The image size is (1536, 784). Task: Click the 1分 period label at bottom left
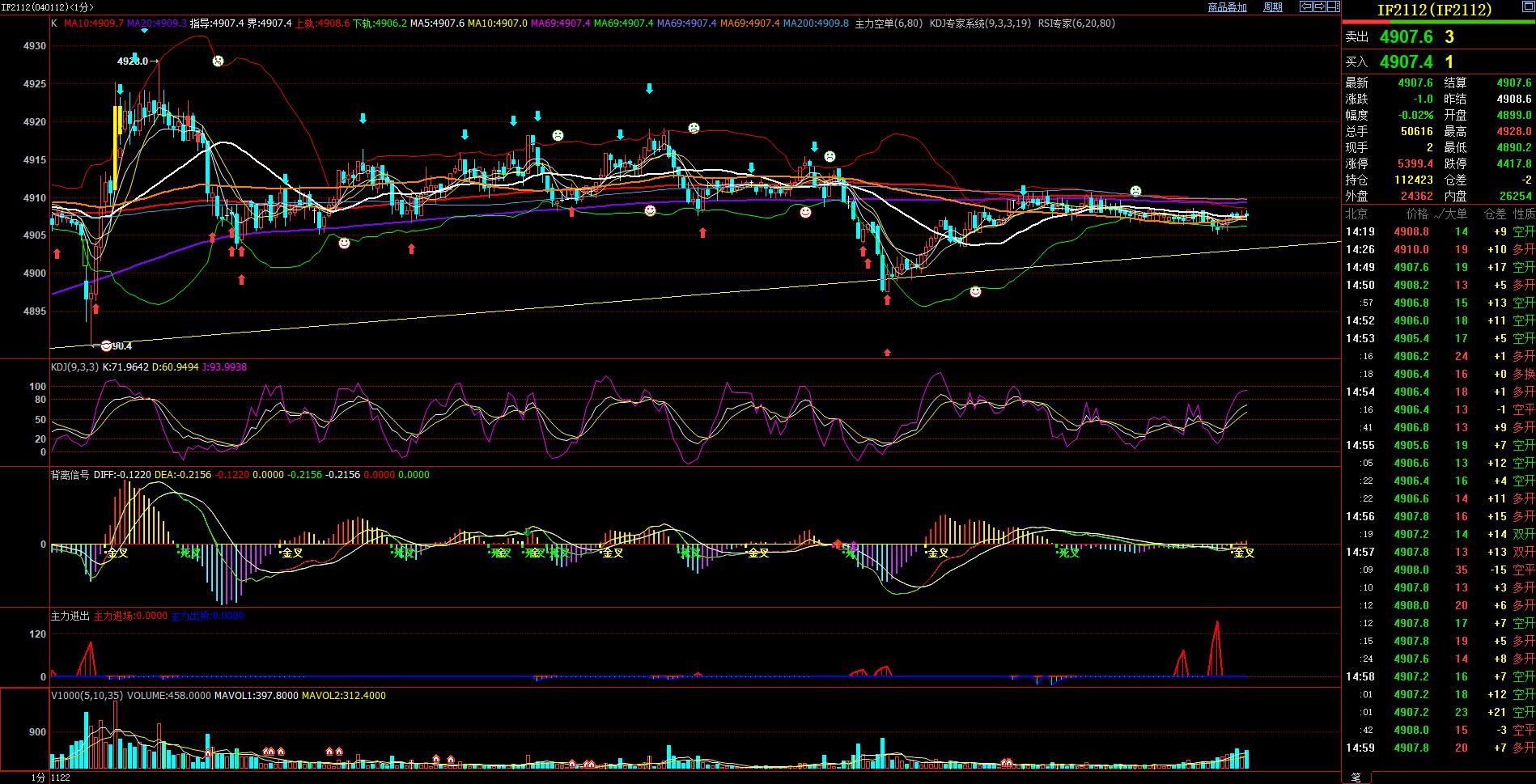tap(38, 778)
